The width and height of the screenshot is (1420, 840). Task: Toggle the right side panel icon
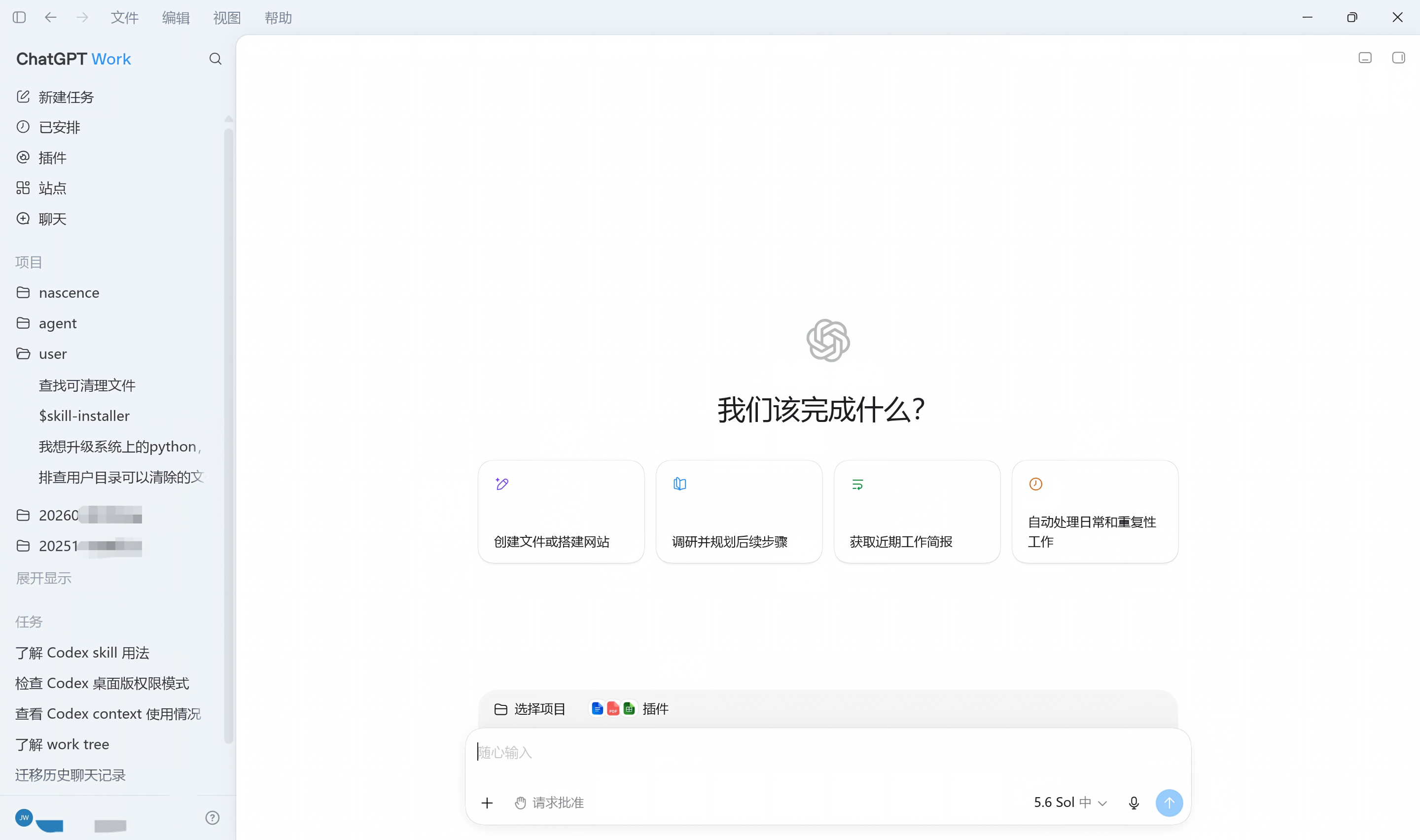click(x=1398, y=58)
